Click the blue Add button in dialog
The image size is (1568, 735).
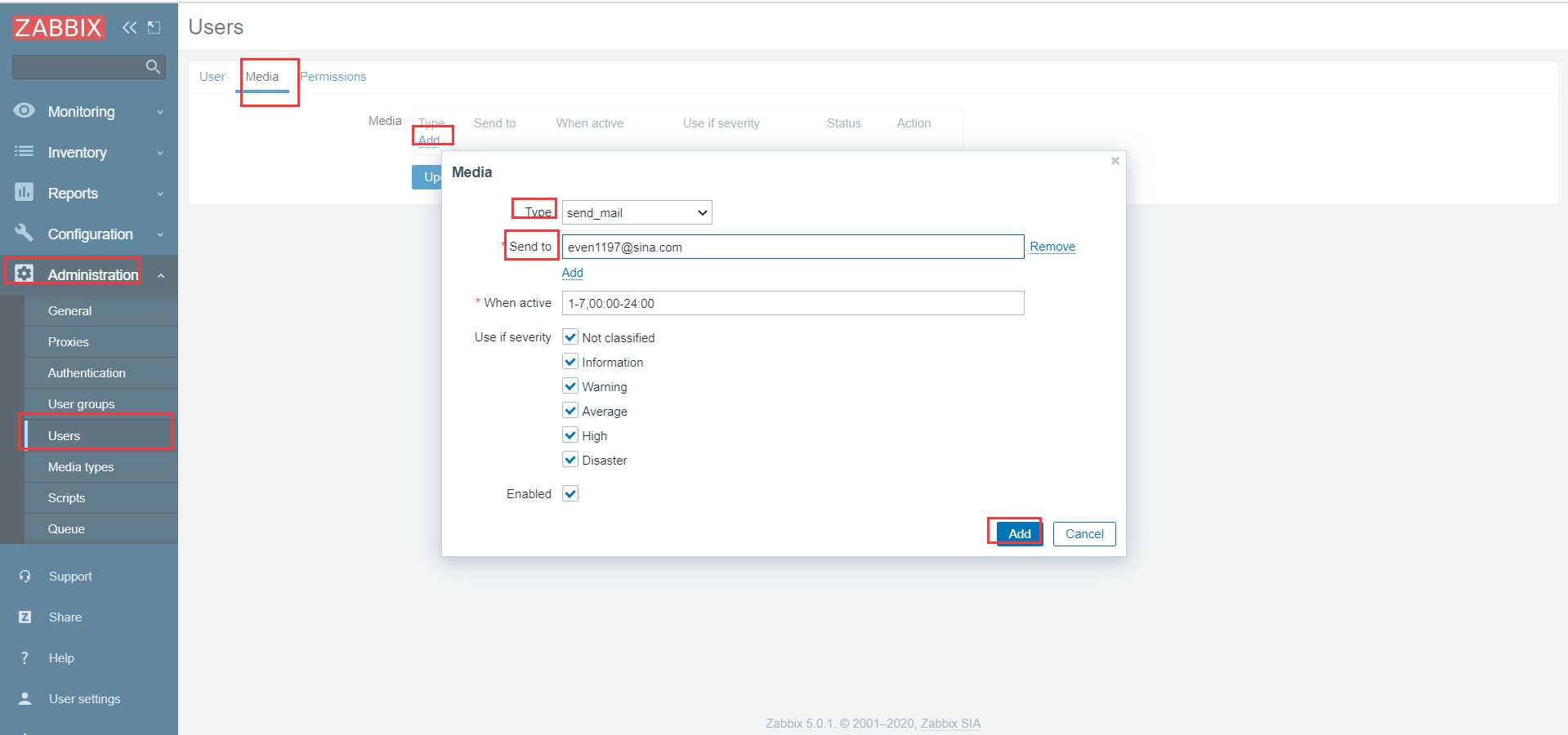point(1019,533)
